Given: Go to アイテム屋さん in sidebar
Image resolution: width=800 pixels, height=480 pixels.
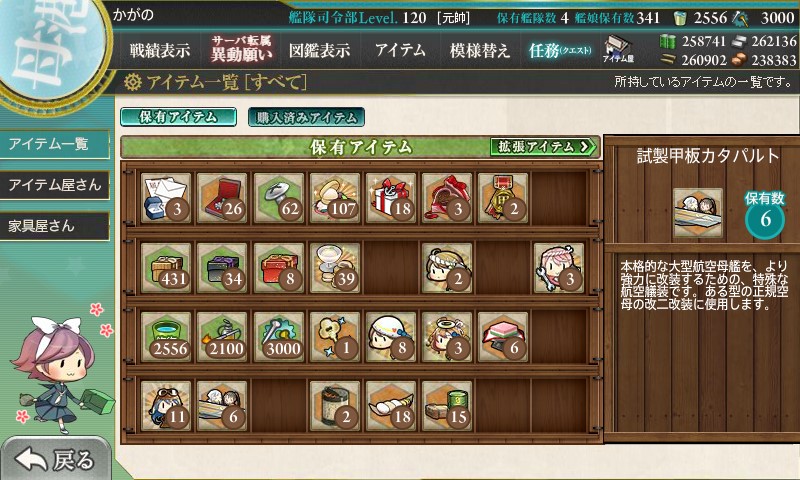Looking at the screenshot, I should coord(55,185).
